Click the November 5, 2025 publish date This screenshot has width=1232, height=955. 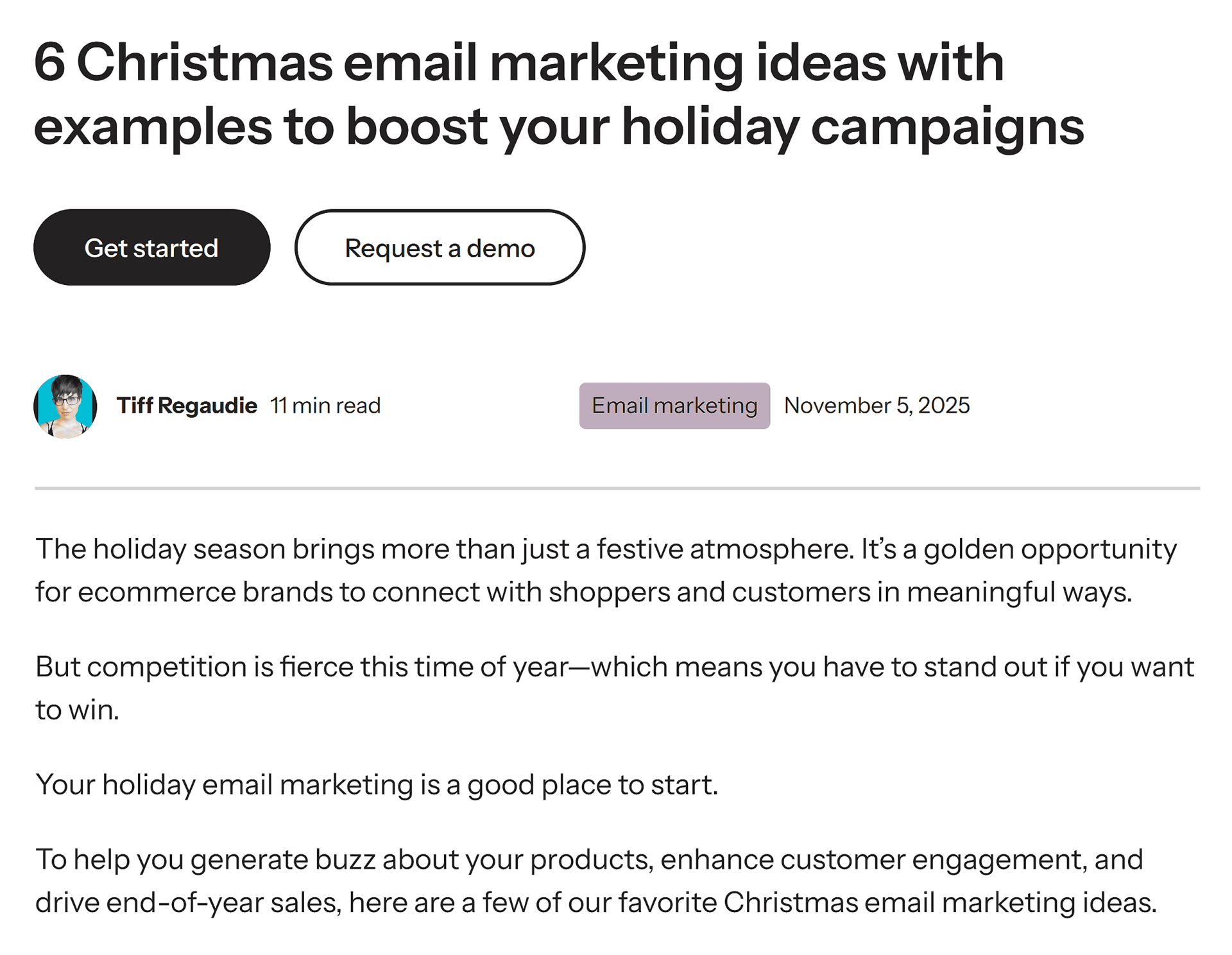(x=877, y=406)
